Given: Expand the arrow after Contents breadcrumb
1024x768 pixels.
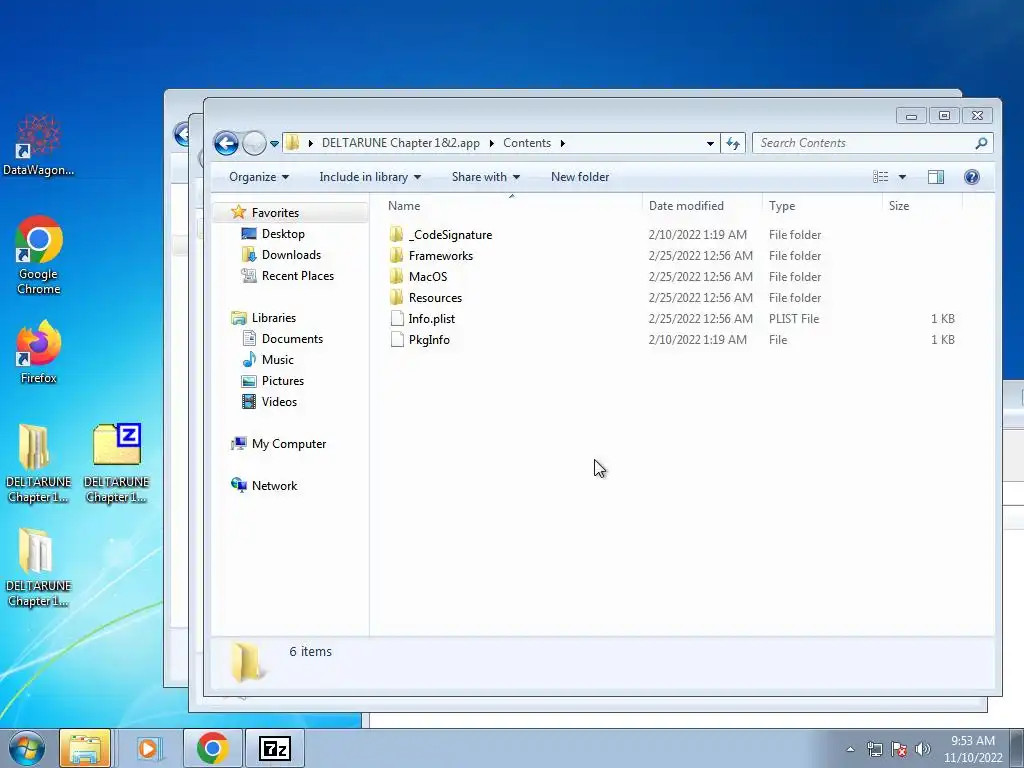Looking at the screenshot, I should [x=562, y=143].
